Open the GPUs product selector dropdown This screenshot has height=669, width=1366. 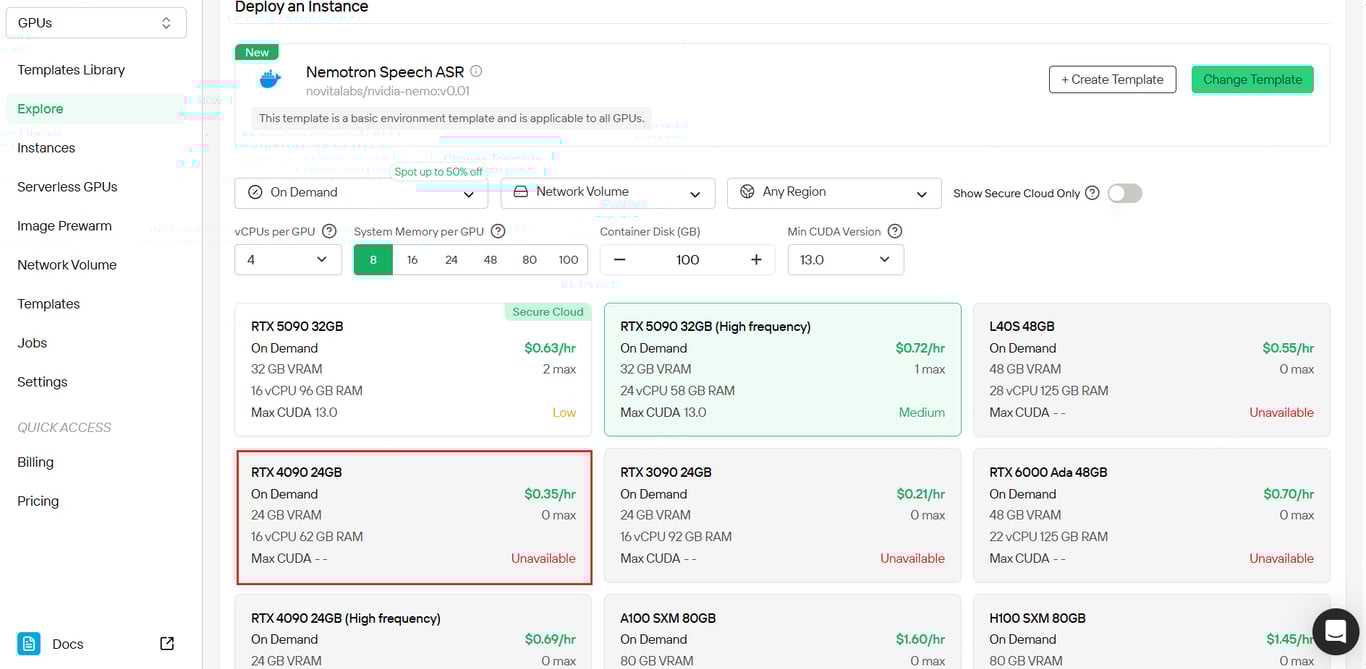pyautogui.click(x=96, y=23)
